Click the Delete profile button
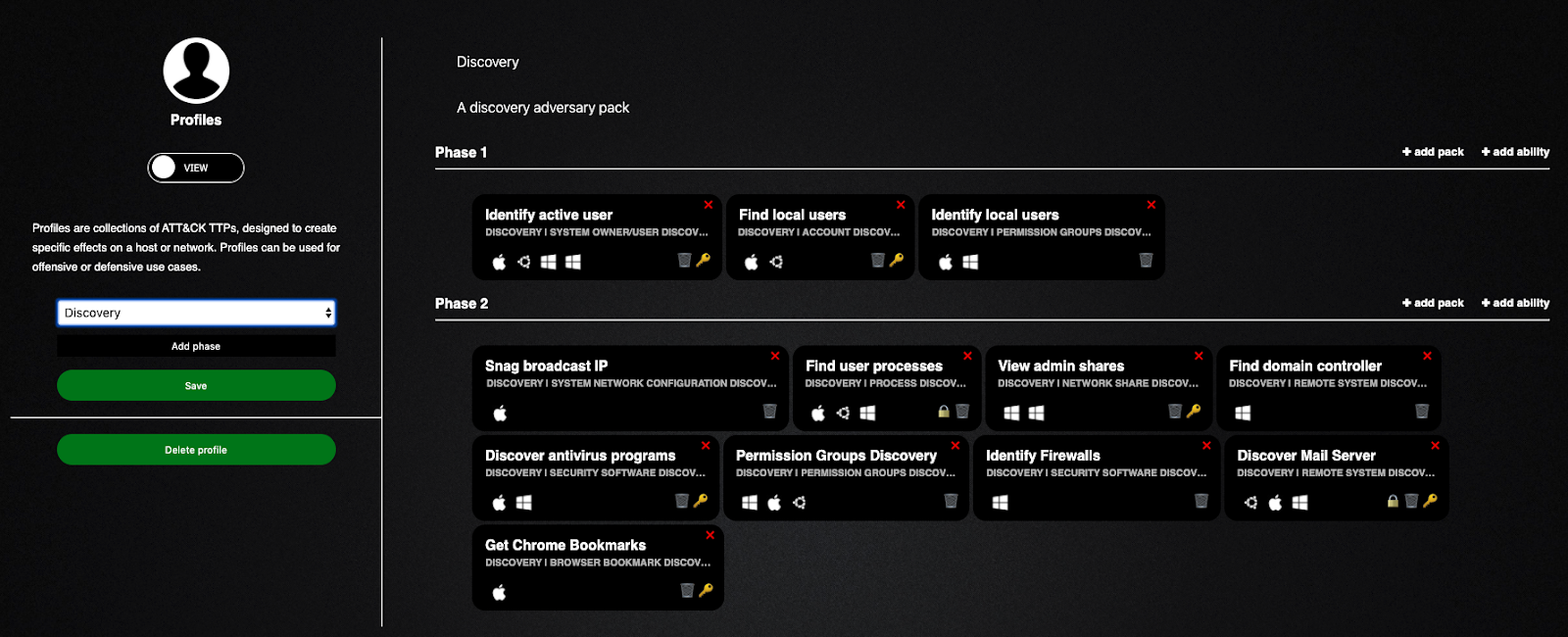1568x637 pixels. pyautogui.click(x=196, y=450)
